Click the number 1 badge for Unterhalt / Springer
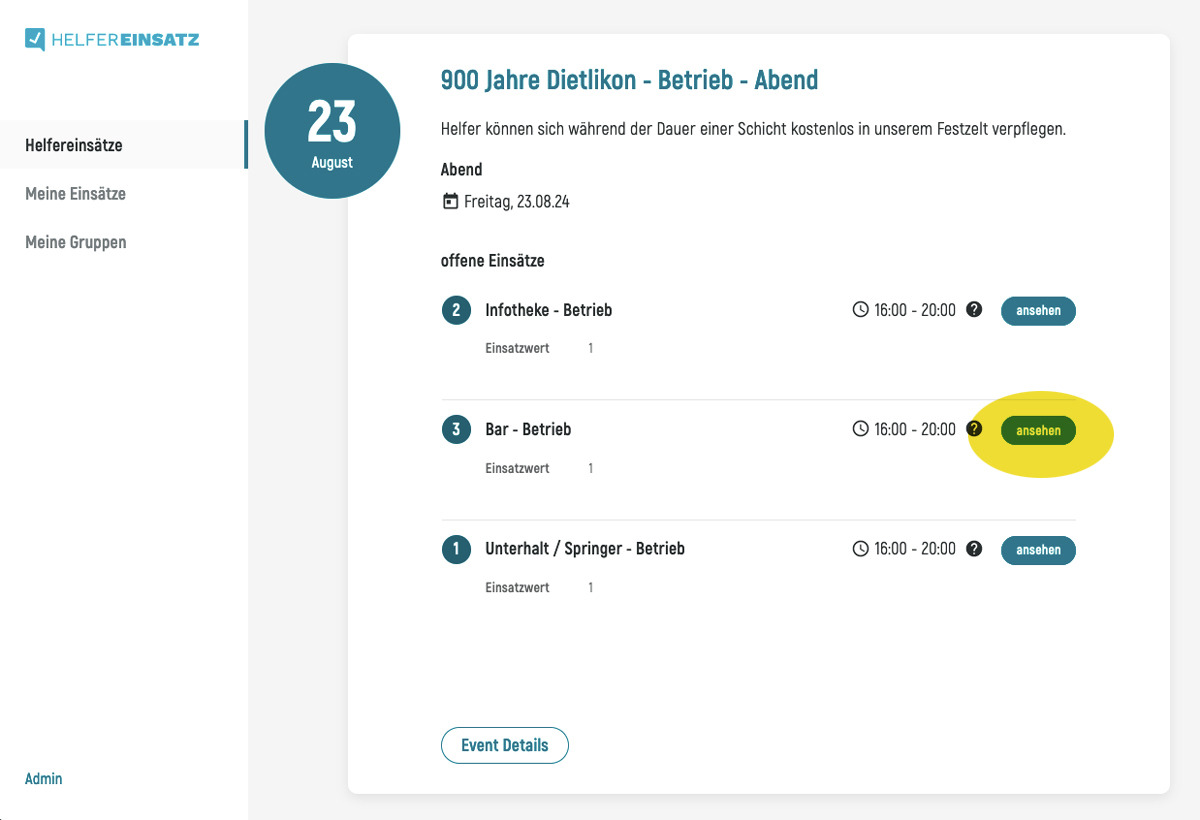The image size is (1200, 820). [x=456, y=549]
